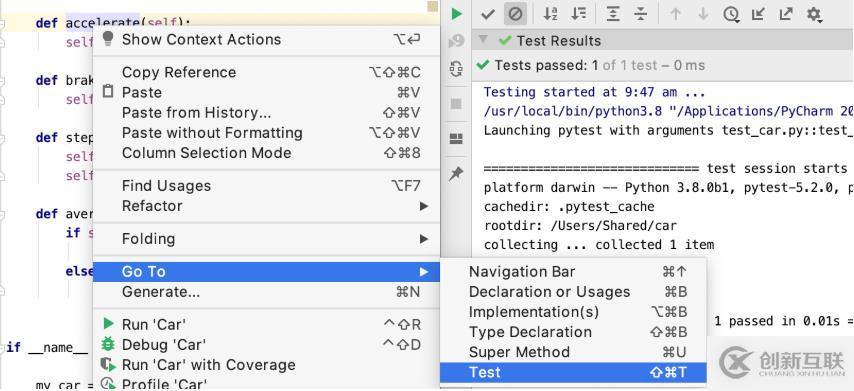Open the Folding submenu

pyautogui.click(x=266, y=239)
